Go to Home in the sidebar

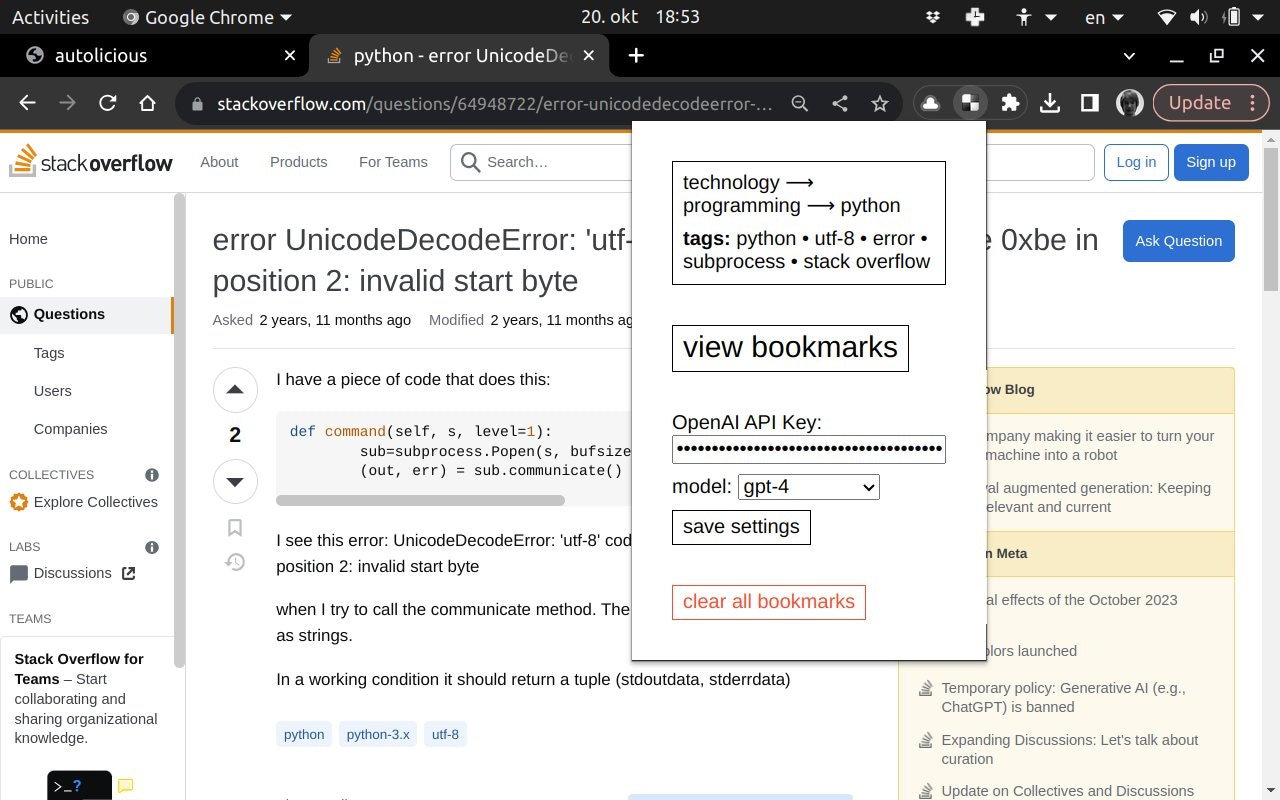point(28,239)
